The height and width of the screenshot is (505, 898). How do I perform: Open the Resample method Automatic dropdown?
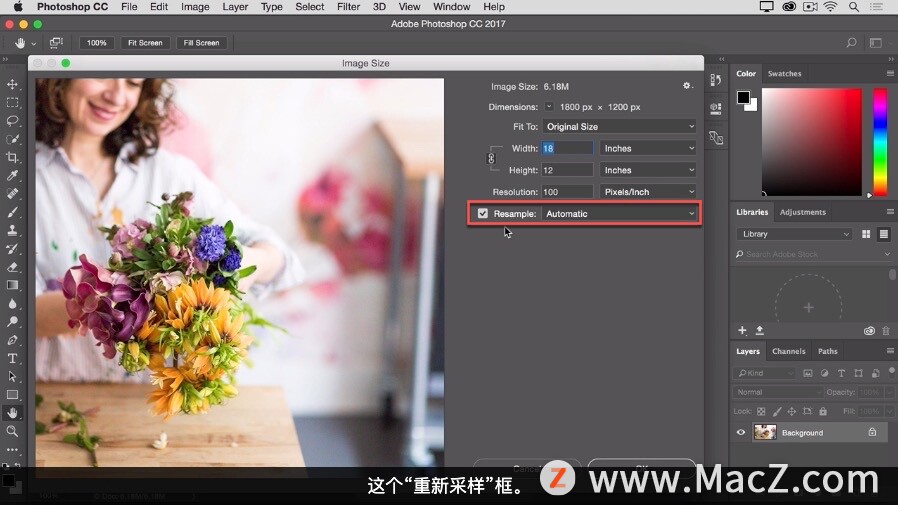[619, 214]
